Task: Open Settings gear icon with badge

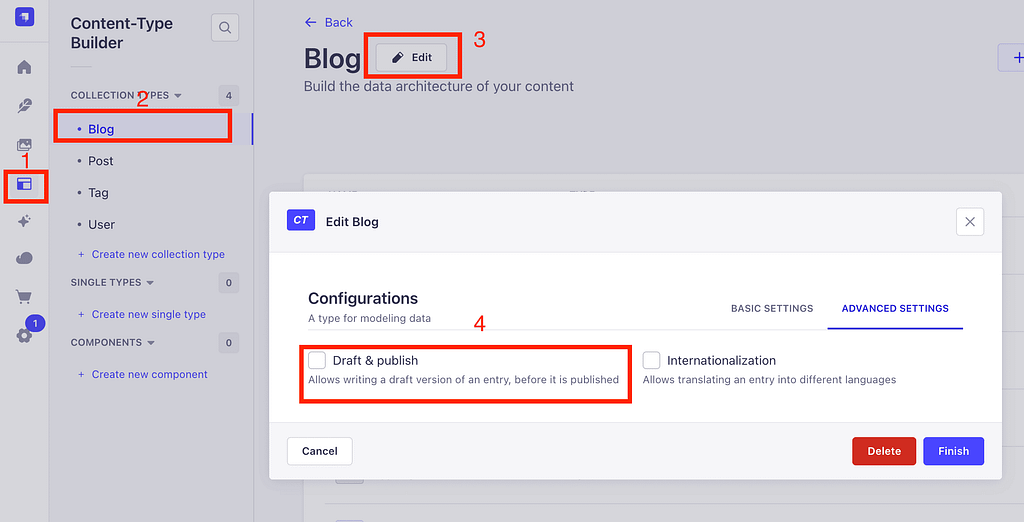Action: click(x=24, y=336)
